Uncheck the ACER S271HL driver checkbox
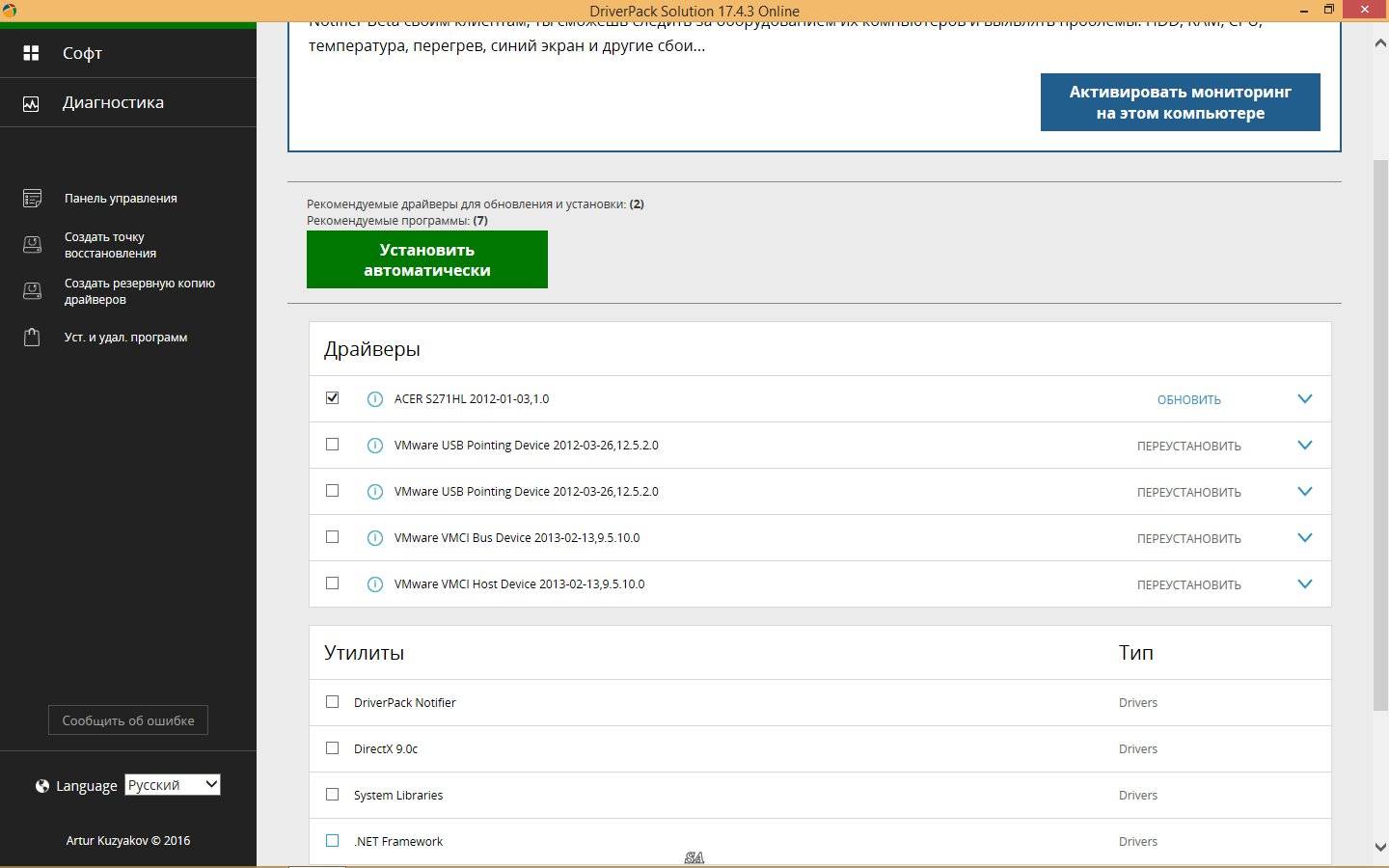1389x868 pixels. 333,397
